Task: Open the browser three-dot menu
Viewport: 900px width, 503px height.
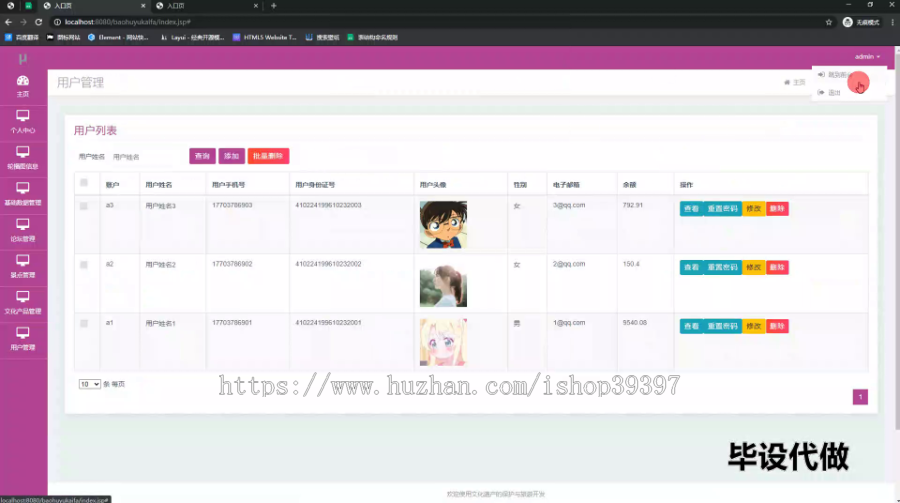Action: click(893, 22)
